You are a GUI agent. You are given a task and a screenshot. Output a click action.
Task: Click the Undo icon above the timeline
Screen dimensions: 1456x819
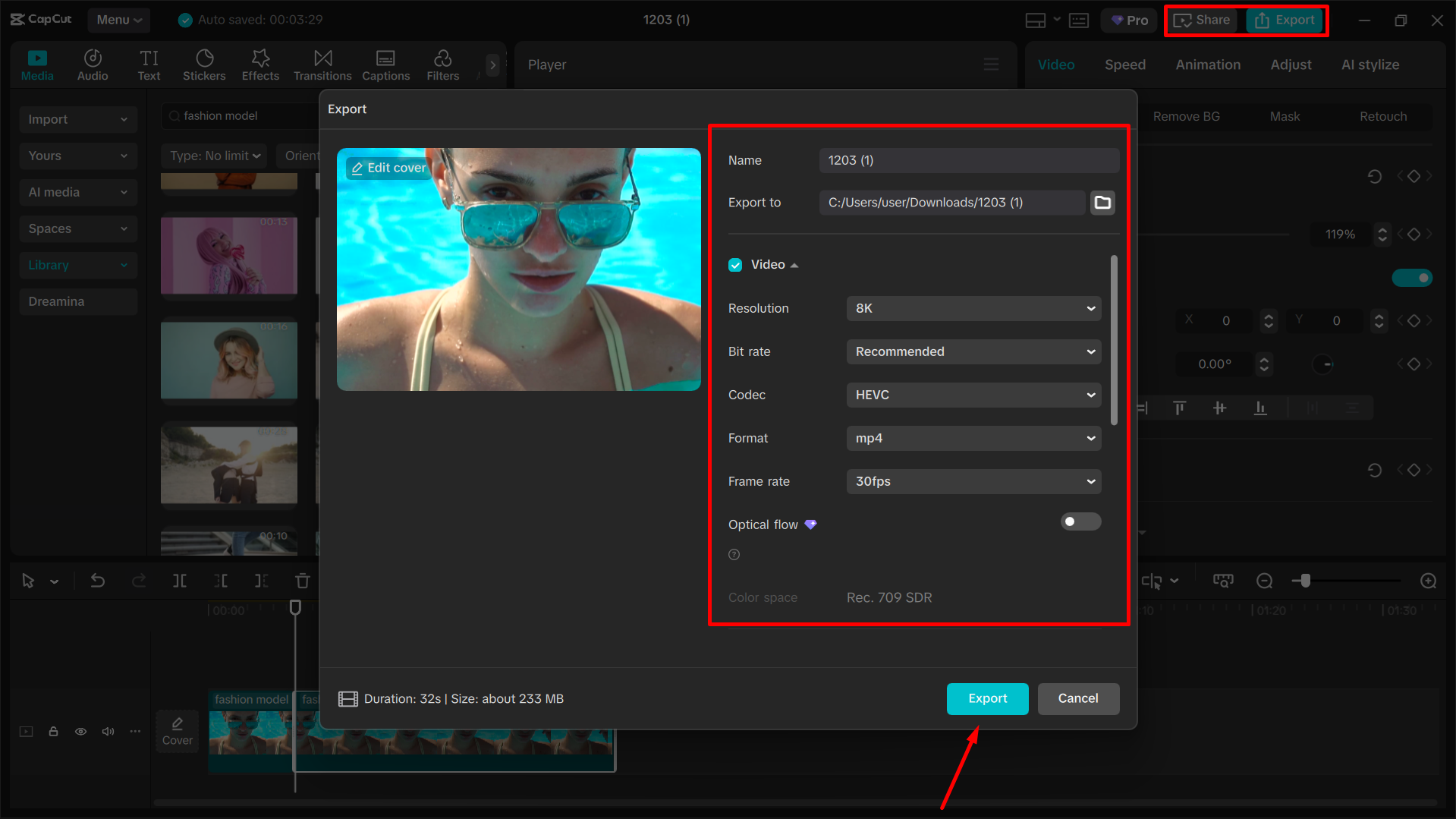(97, 580)
